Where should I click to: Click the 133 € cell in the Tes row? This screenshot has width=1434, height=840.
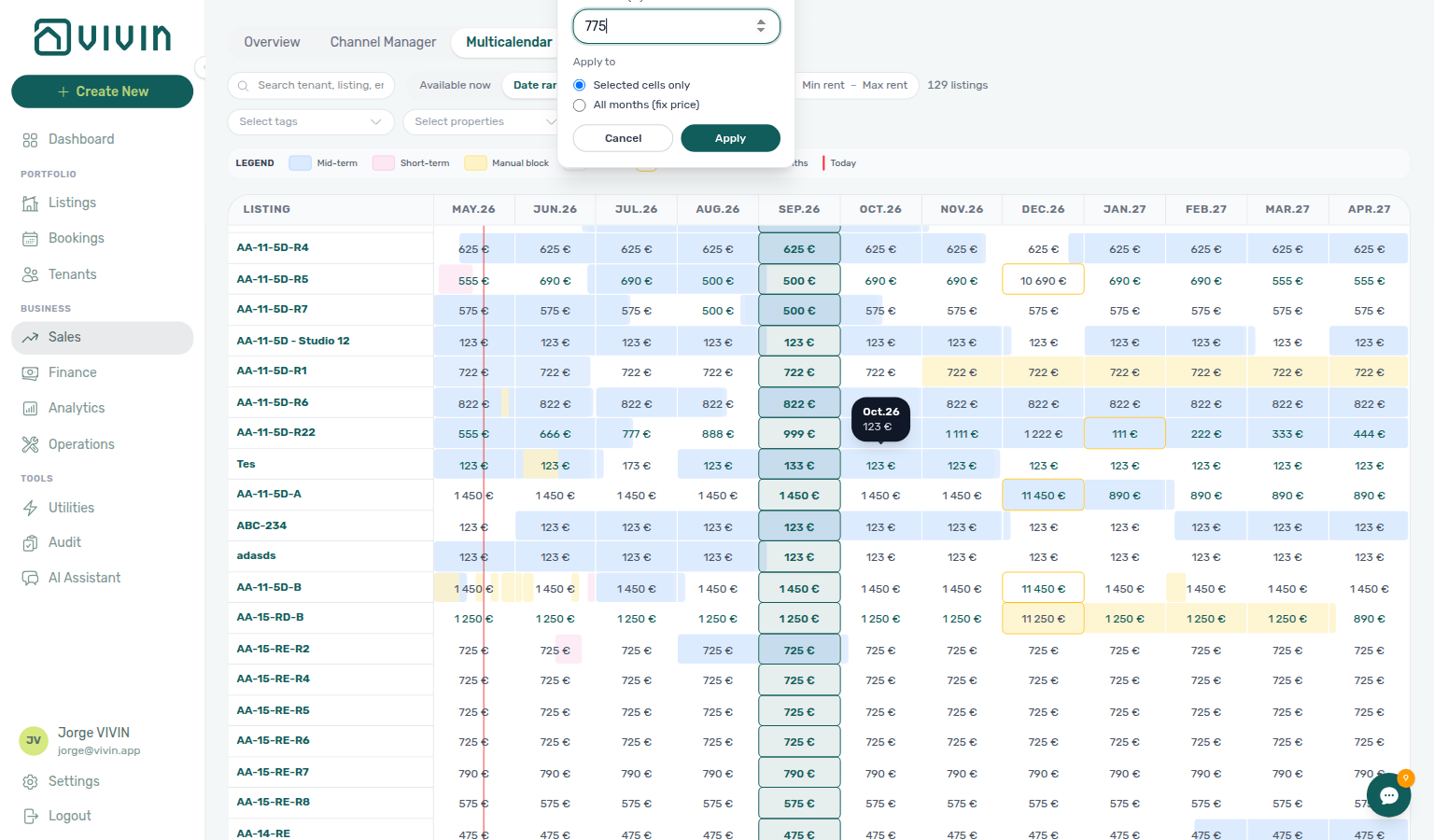click(x=799, y=465)
